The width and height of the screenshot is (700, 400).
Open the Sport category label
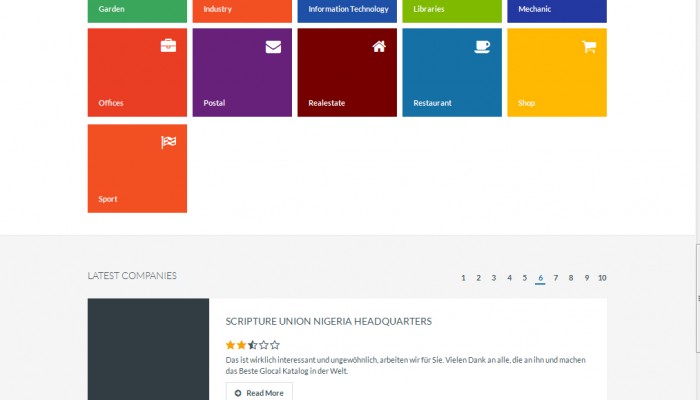tap(108, 199)
